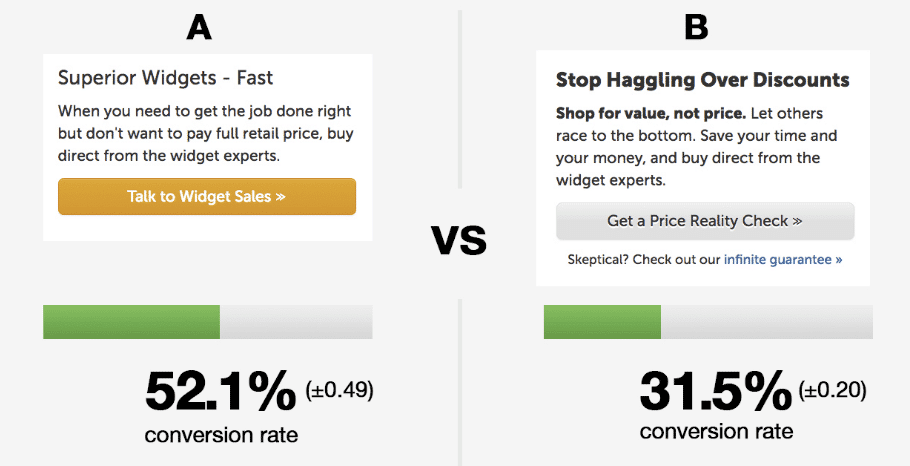910x466 pixels.
Task: Click the green portion of variant A's bar
Action: pos(131,322)
